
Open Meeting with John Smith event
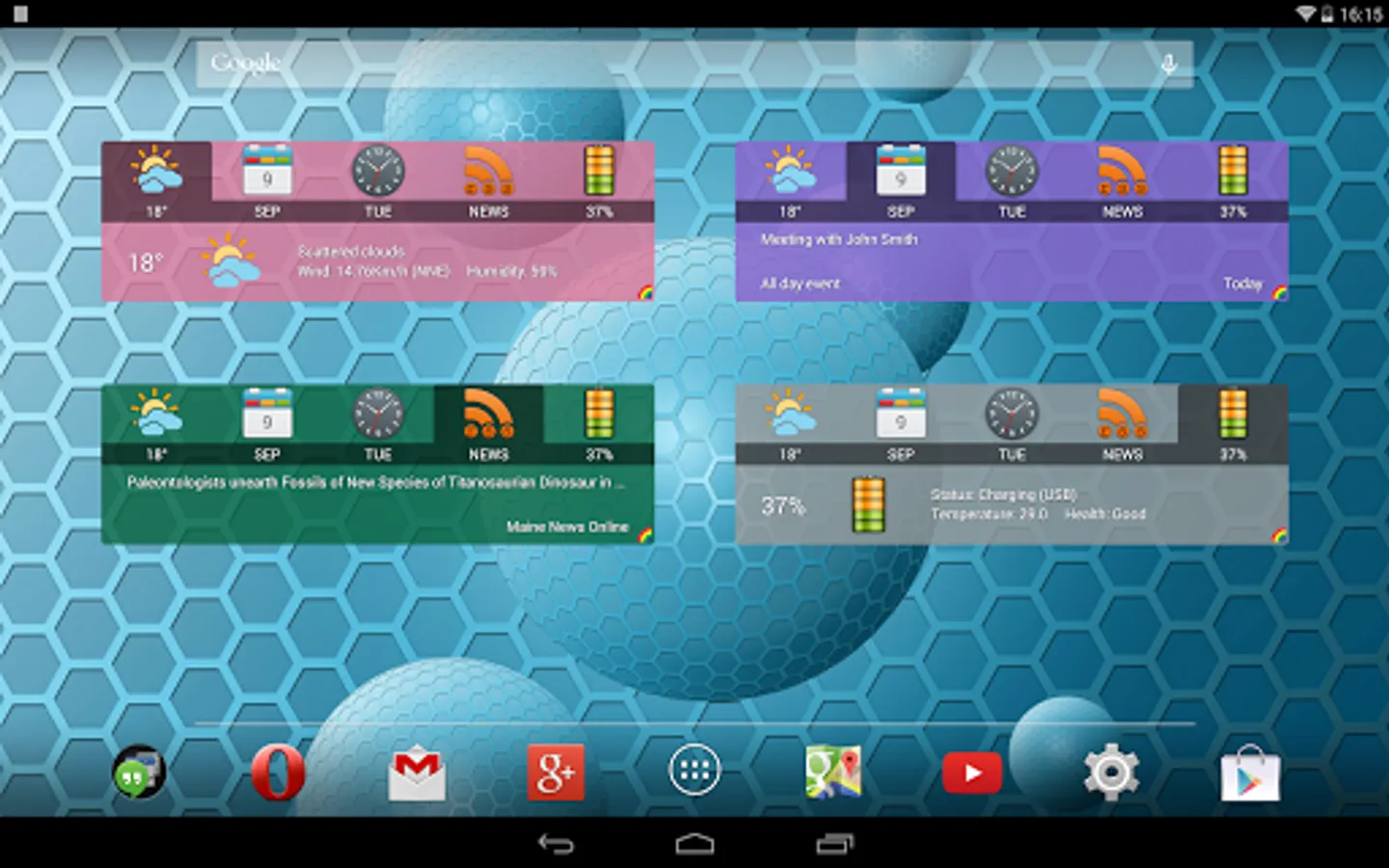pos(839,239)
